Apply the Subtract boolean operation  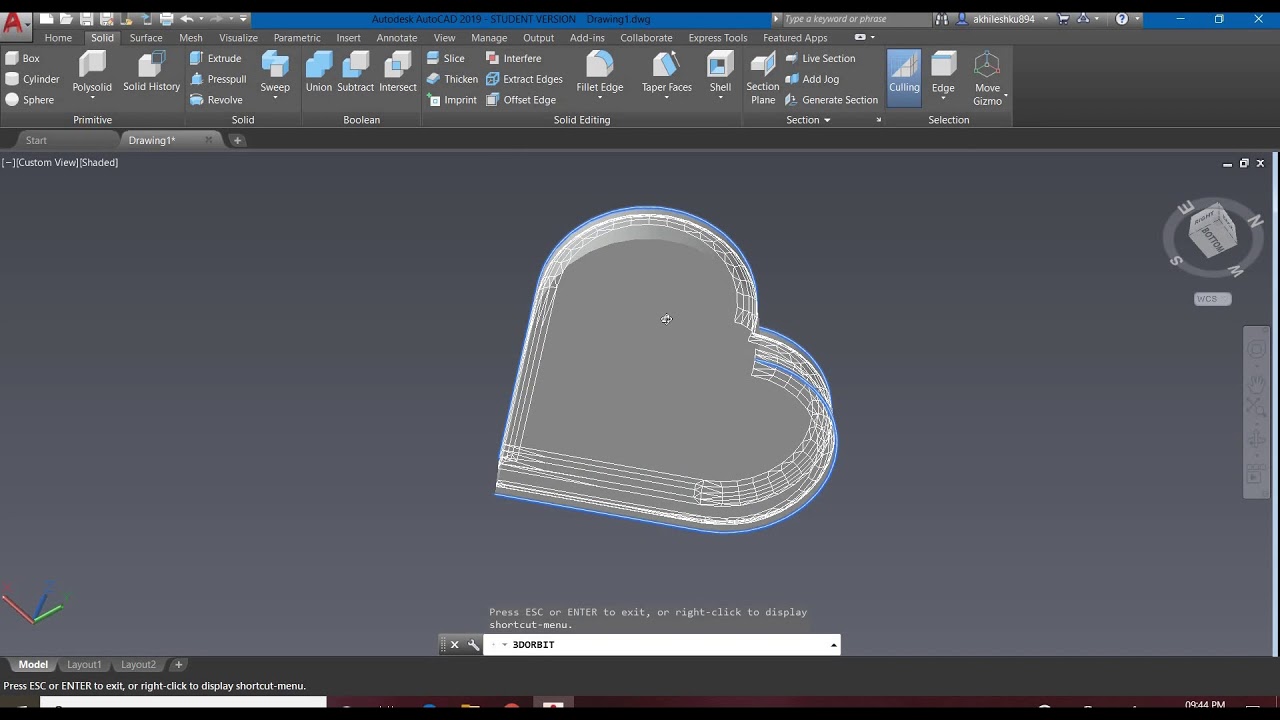[355, 72]
